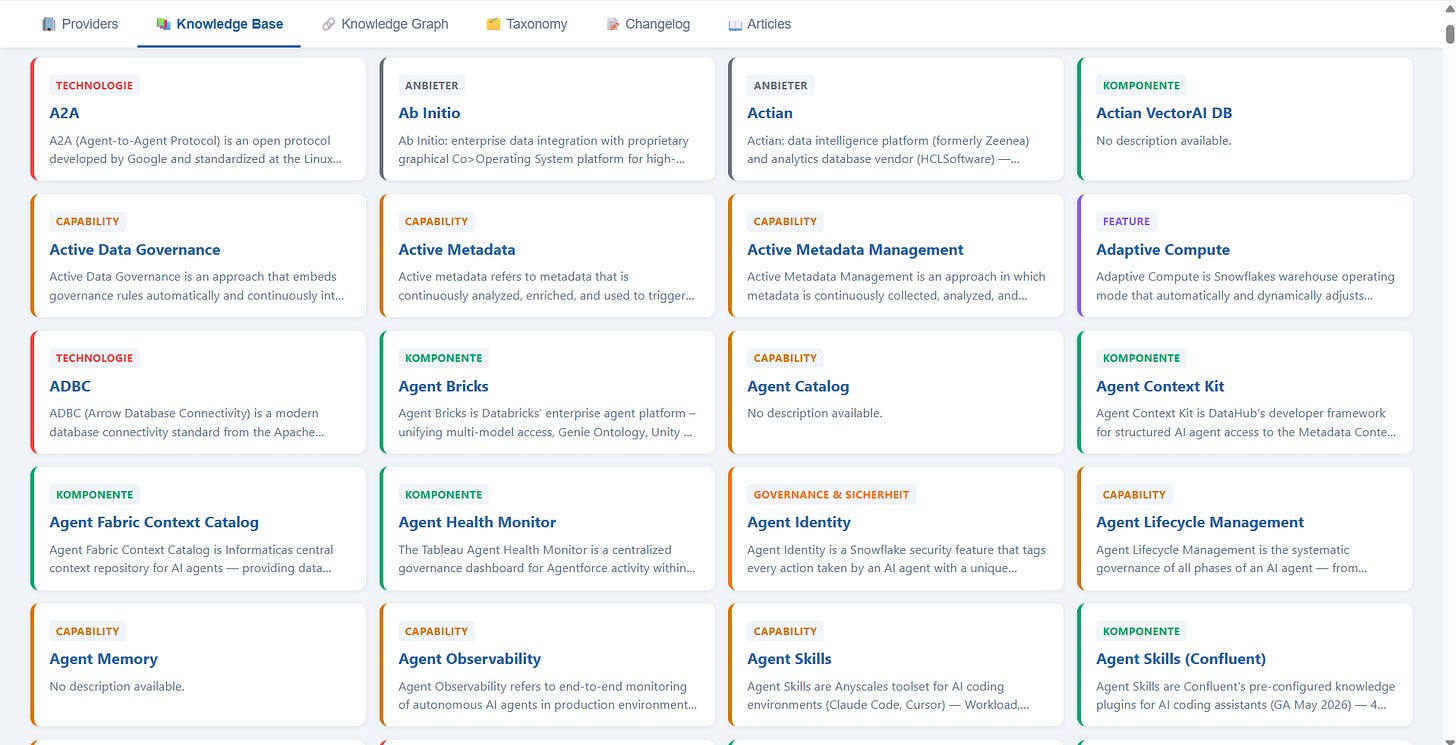Image resolution: width=1456 pixels, height=745 pixels.
Task: Click "No description available." under Actian VectorAI DB
Action: 1164,141
